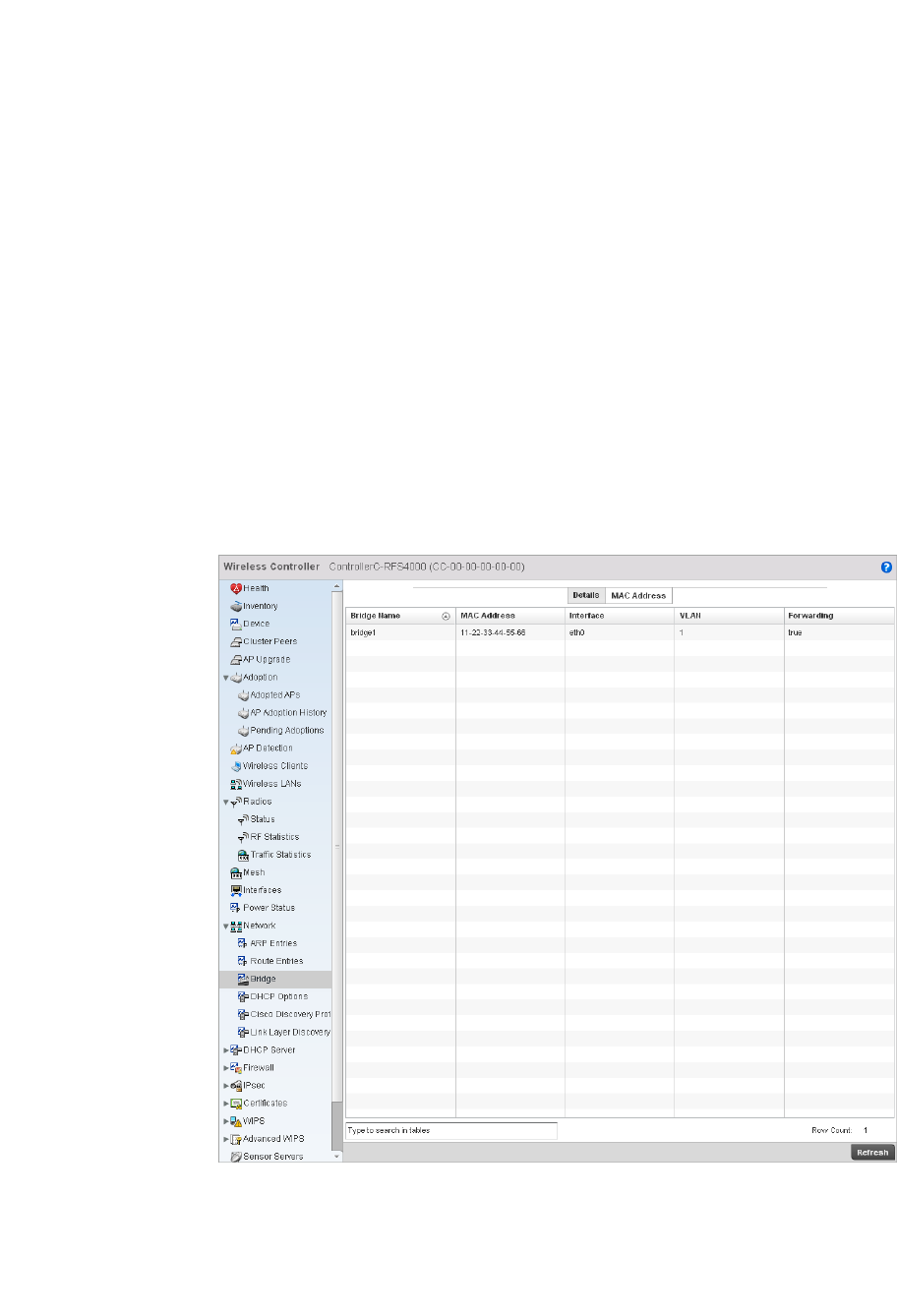Select the Mesh icon
Viewport: 897px width, 1316px height.
coord(236,872)
